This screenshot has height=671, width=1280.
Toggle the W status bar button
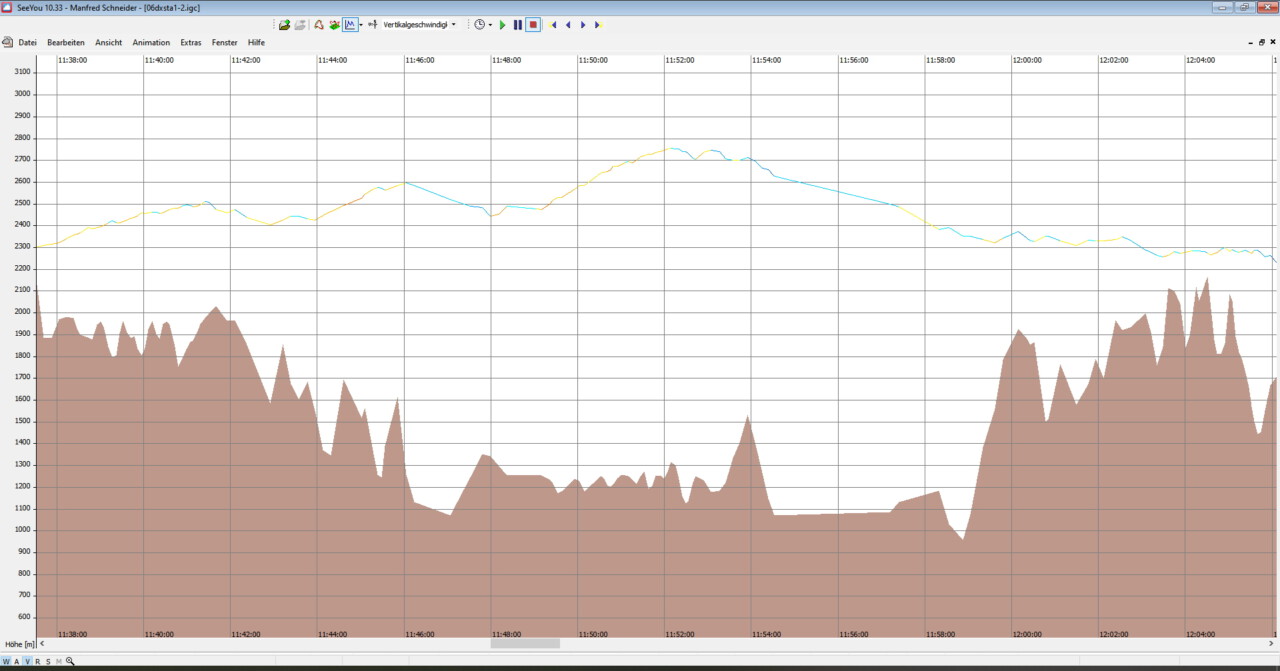coord(6,661)
